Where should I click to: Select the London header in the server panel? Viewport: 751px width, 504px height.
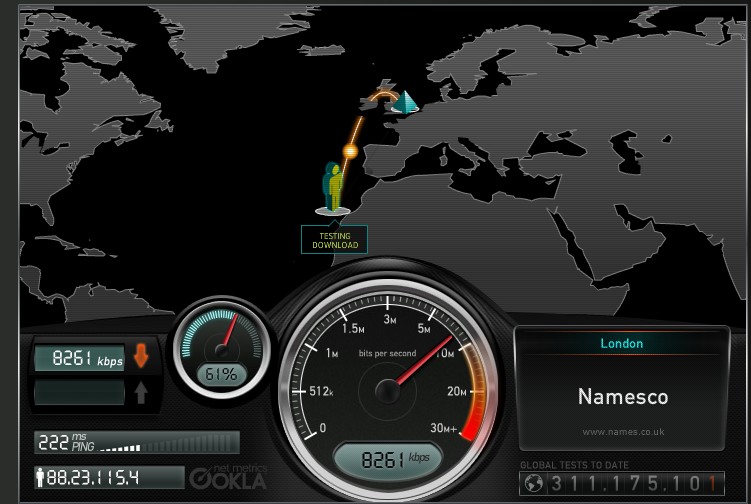(621, 343)
